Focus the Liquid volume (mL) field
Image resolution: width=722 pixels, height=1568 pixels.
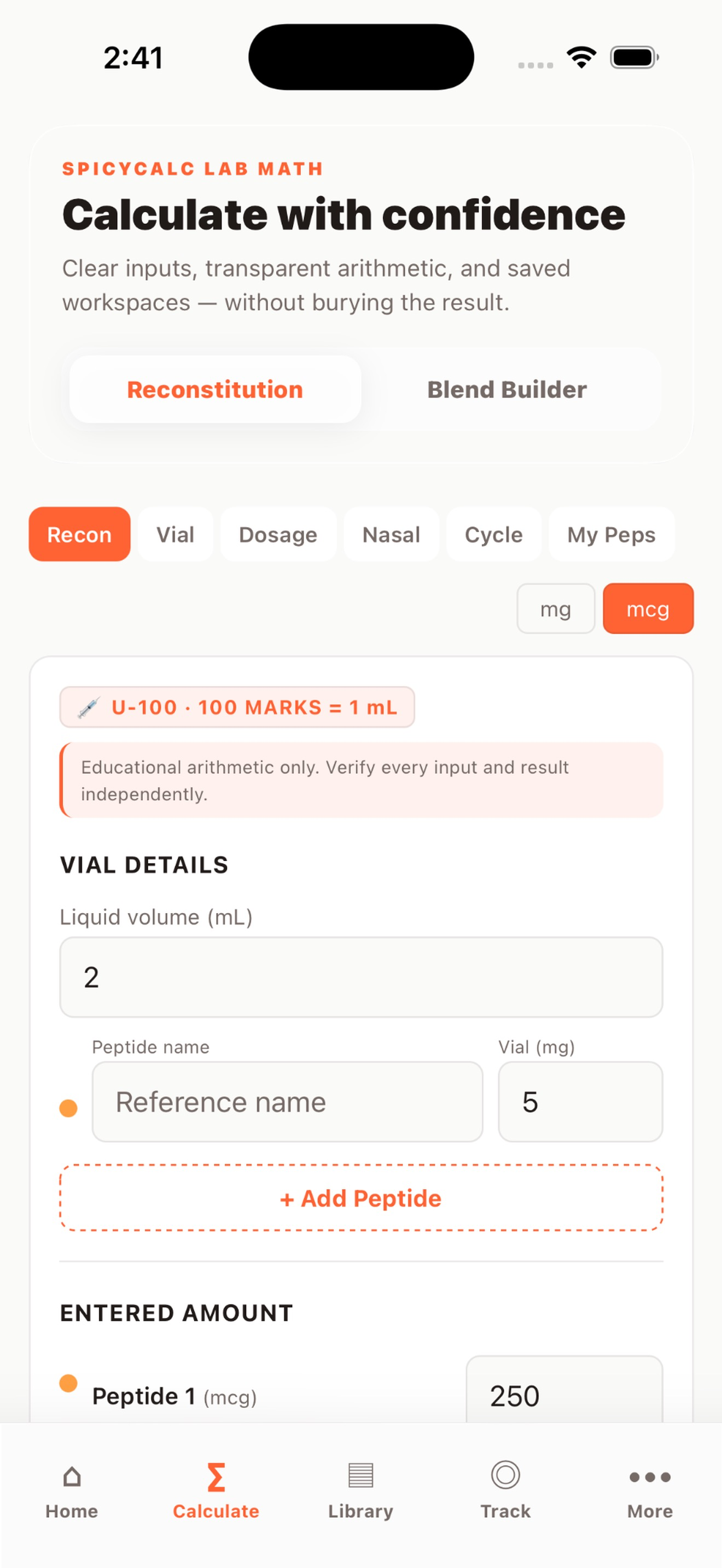(361, 977)
